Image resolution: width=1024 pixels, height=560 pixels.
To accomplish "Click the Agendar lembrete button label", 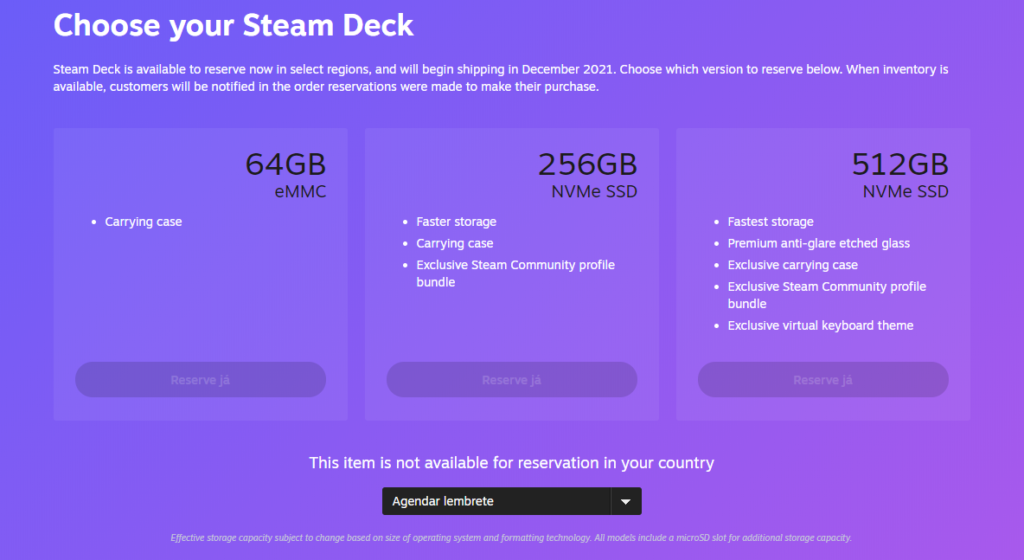I will click(443, 501).
